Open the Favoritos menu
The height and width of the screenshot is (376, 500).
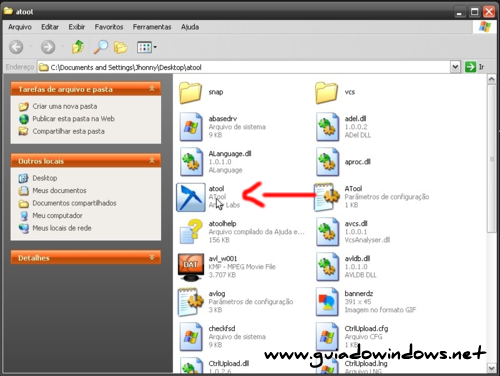(109, 27)
